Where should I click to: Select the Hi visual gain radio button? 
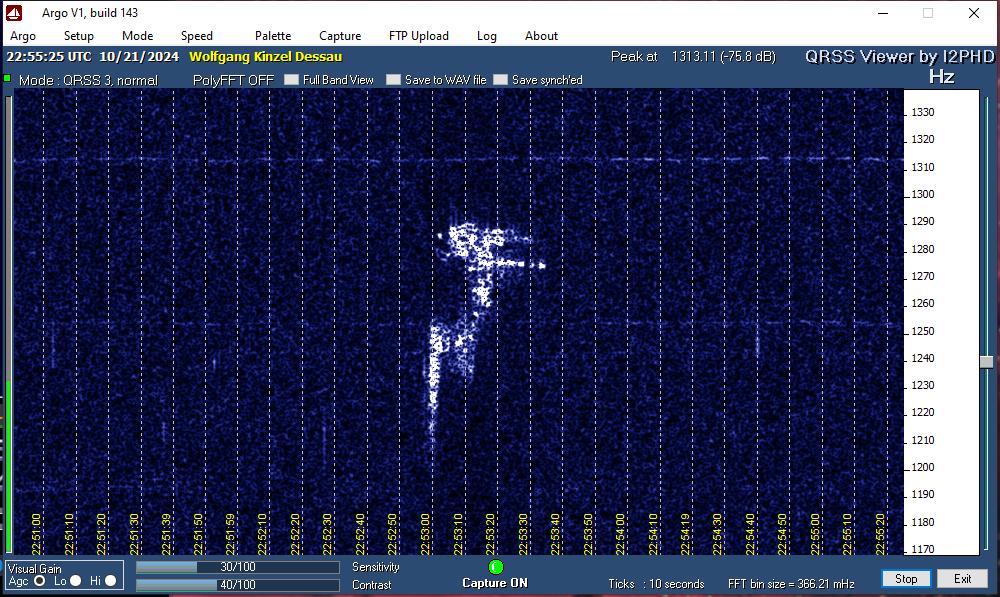[x=110, y=580]
